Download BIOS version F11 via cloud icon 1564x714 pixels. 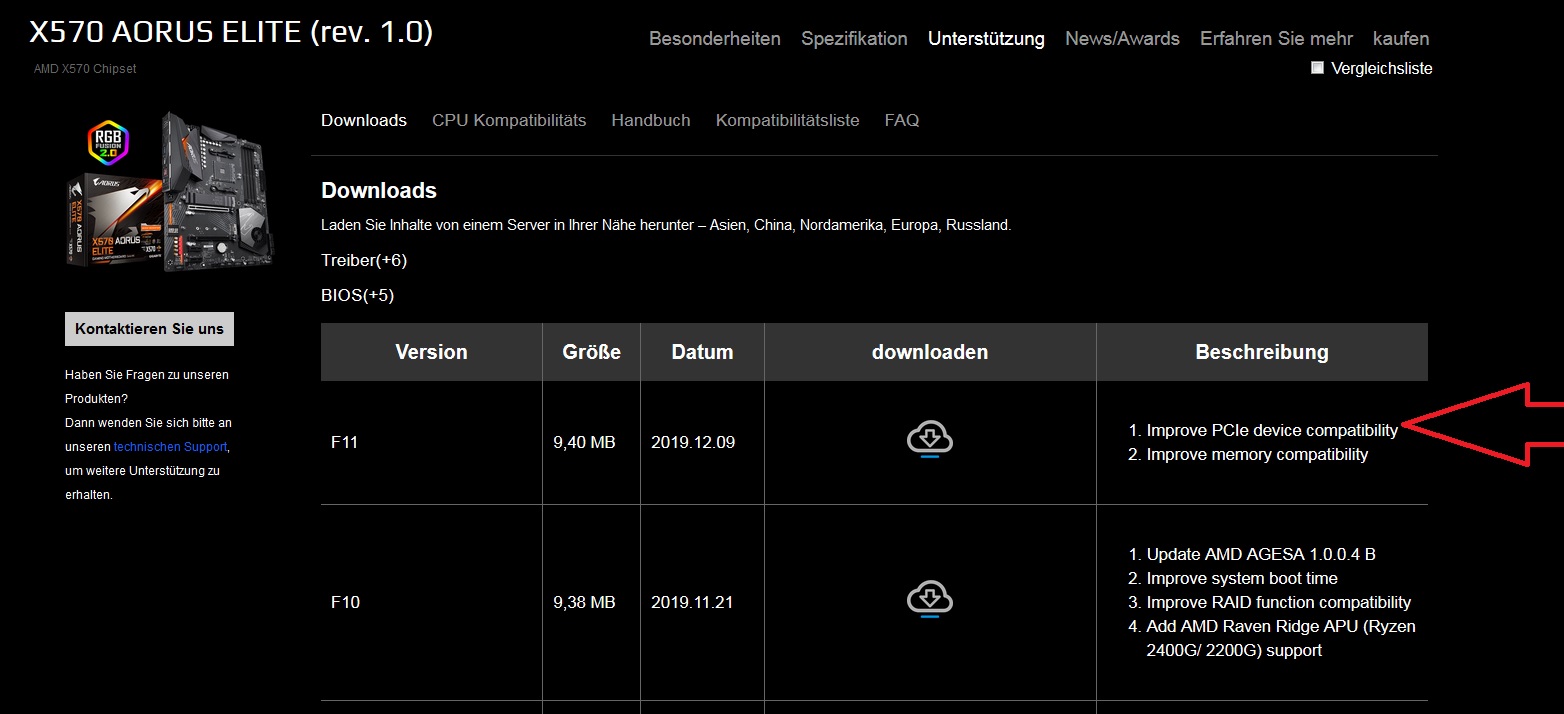coord(930,440)
